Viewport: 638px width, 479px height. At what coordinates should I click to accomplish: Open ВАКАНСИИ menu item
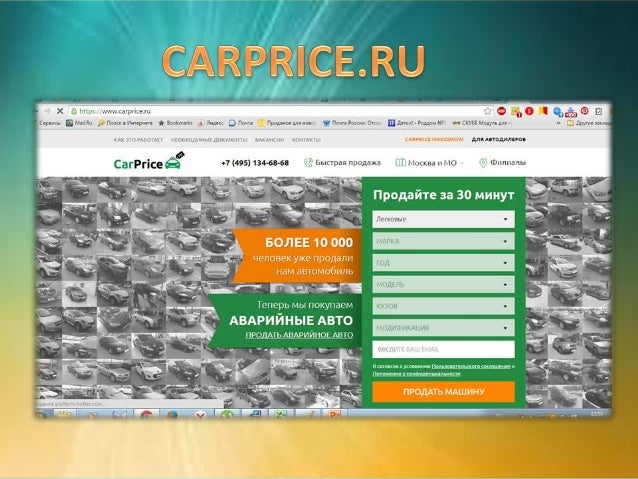[269, 140]
